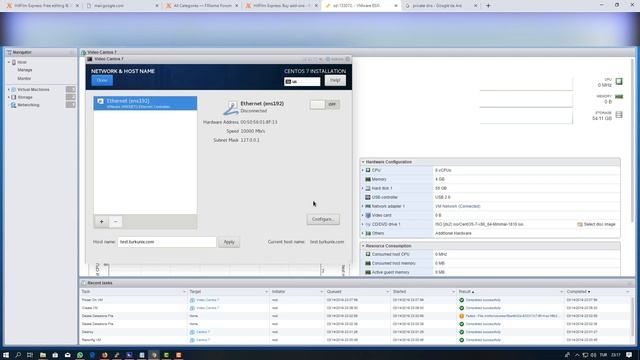Expand the CPU hardware row

coord(362,170)
